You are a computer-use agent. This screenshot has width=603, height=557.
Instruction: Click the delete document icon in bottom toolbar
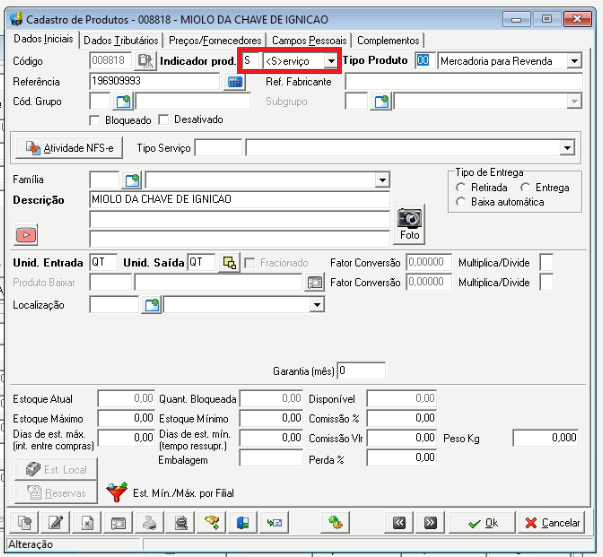click(x=87, y=522)
